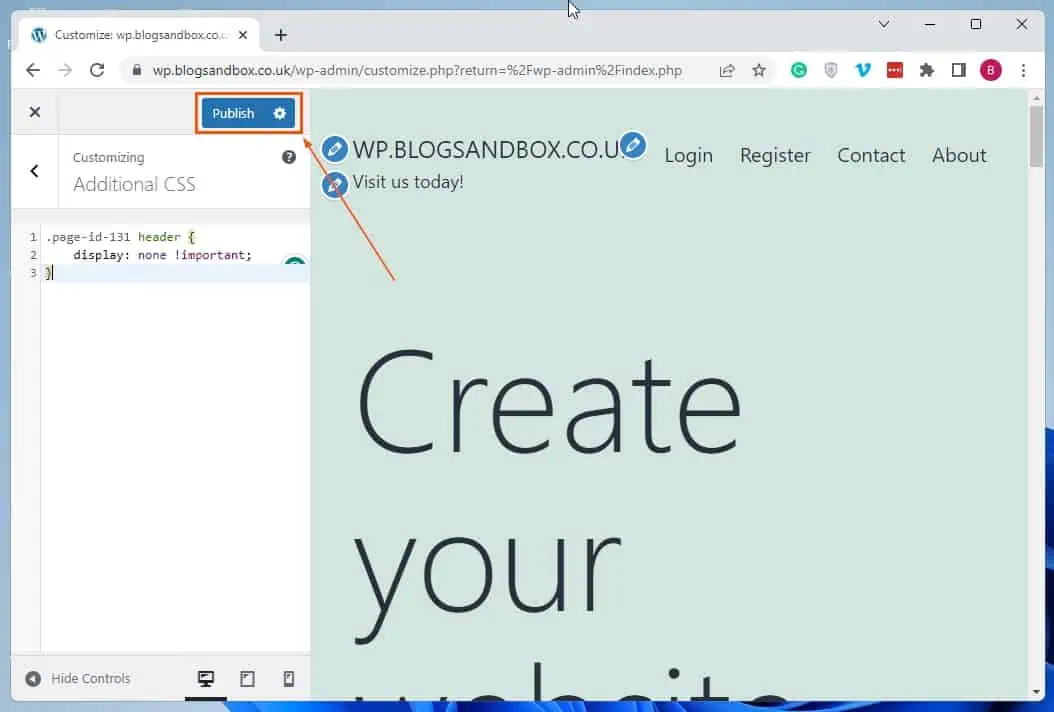Image resolution: width=1054 pixels, height=712 pixels.
Task: Open the About menu link
Action: click(x=959, y=155)
